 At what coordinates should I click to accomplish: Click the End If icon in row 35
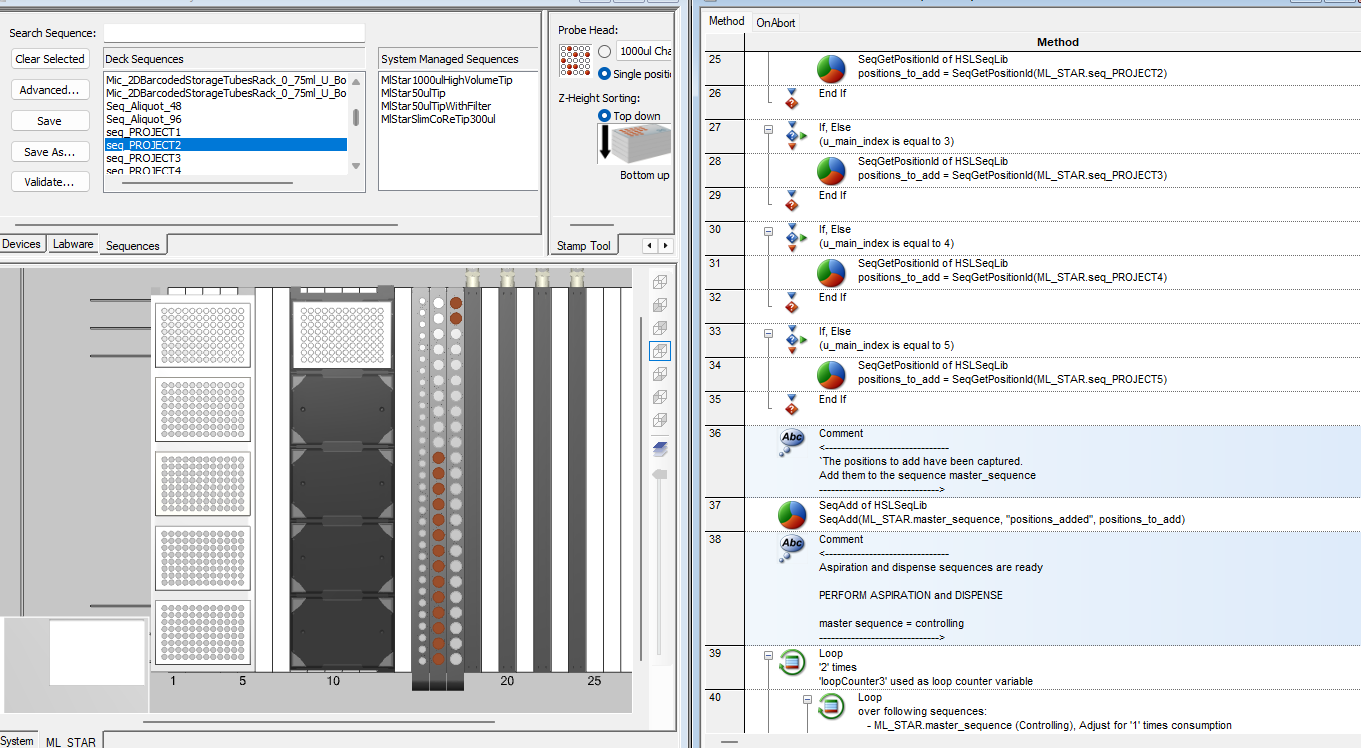pyautogui.click(x=792, y=403)
